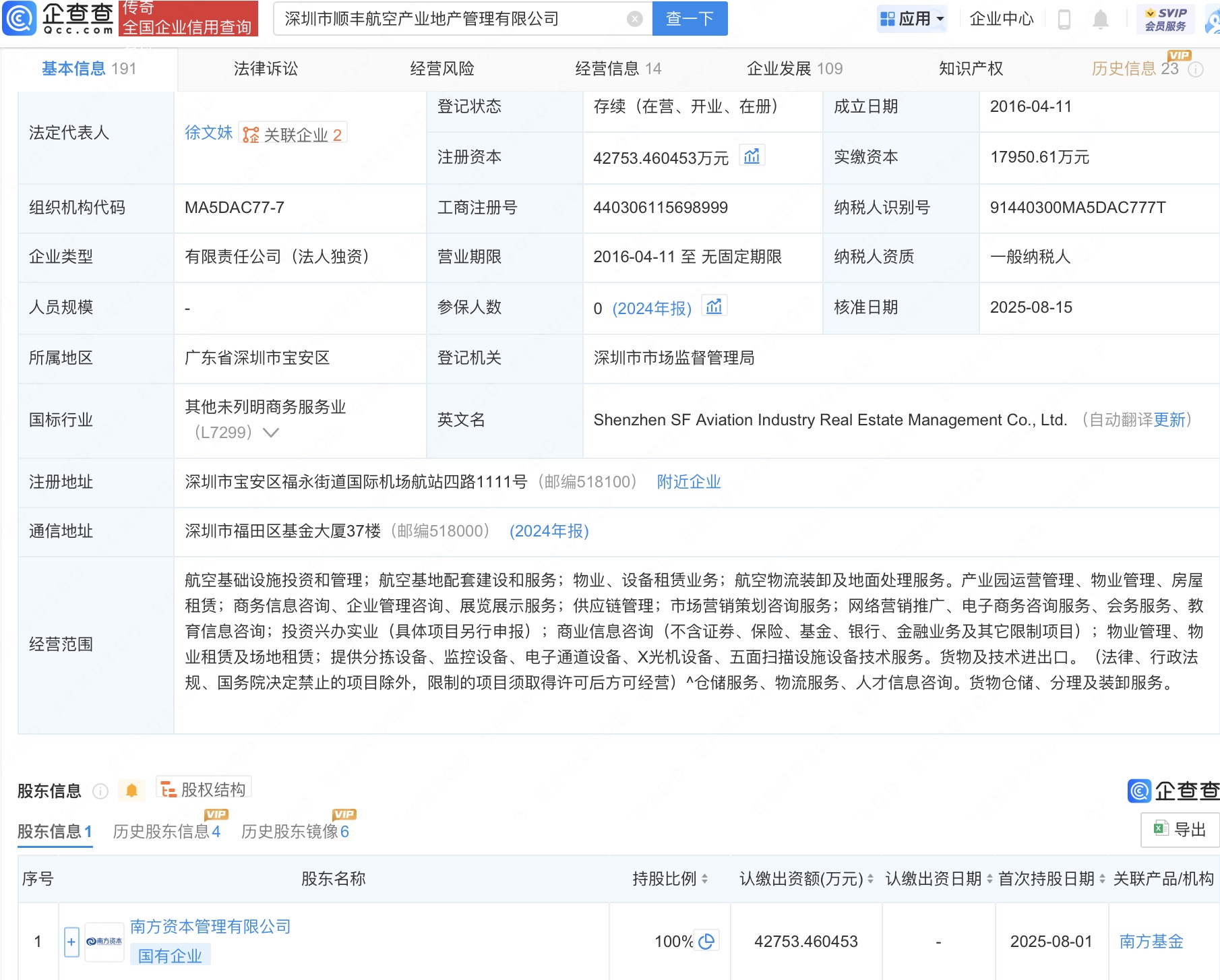The width and height of the screenshot is (1220, 980).
Task: Switch to 基本信息 tab
Action: pyautogui.click(x=89, y=69)
